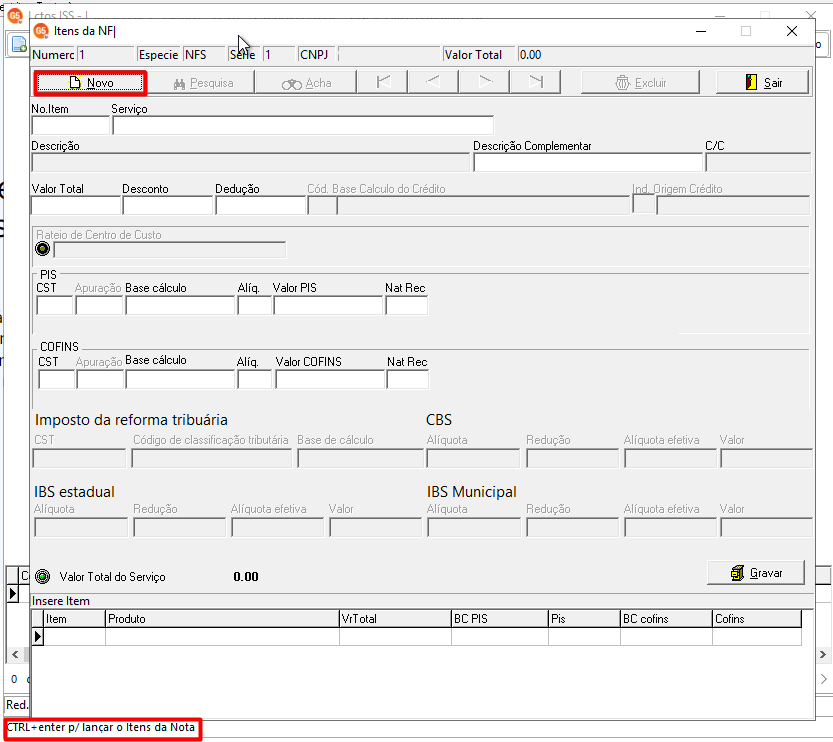The image size is (833, 742).
Task: Click the Valor COFINS field
Action: pos(330,379)
